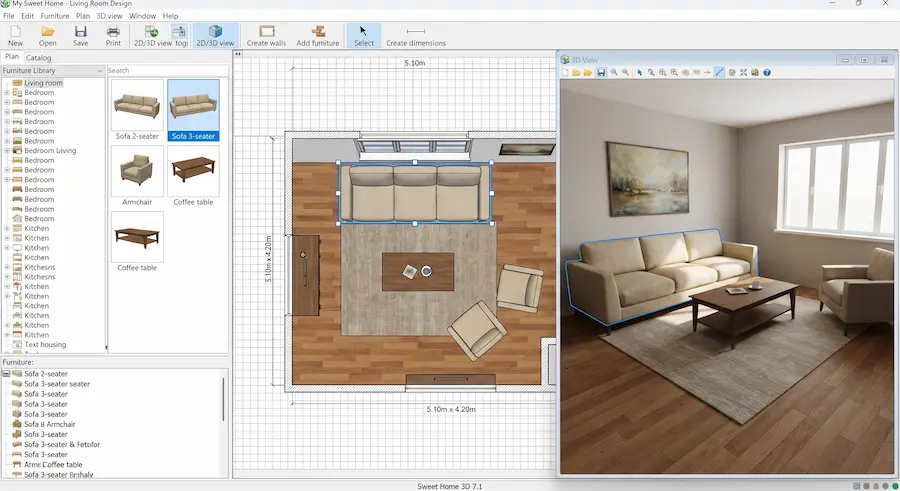Switch to the Catalog tab
900x491 pixels.
pos(38,57)
